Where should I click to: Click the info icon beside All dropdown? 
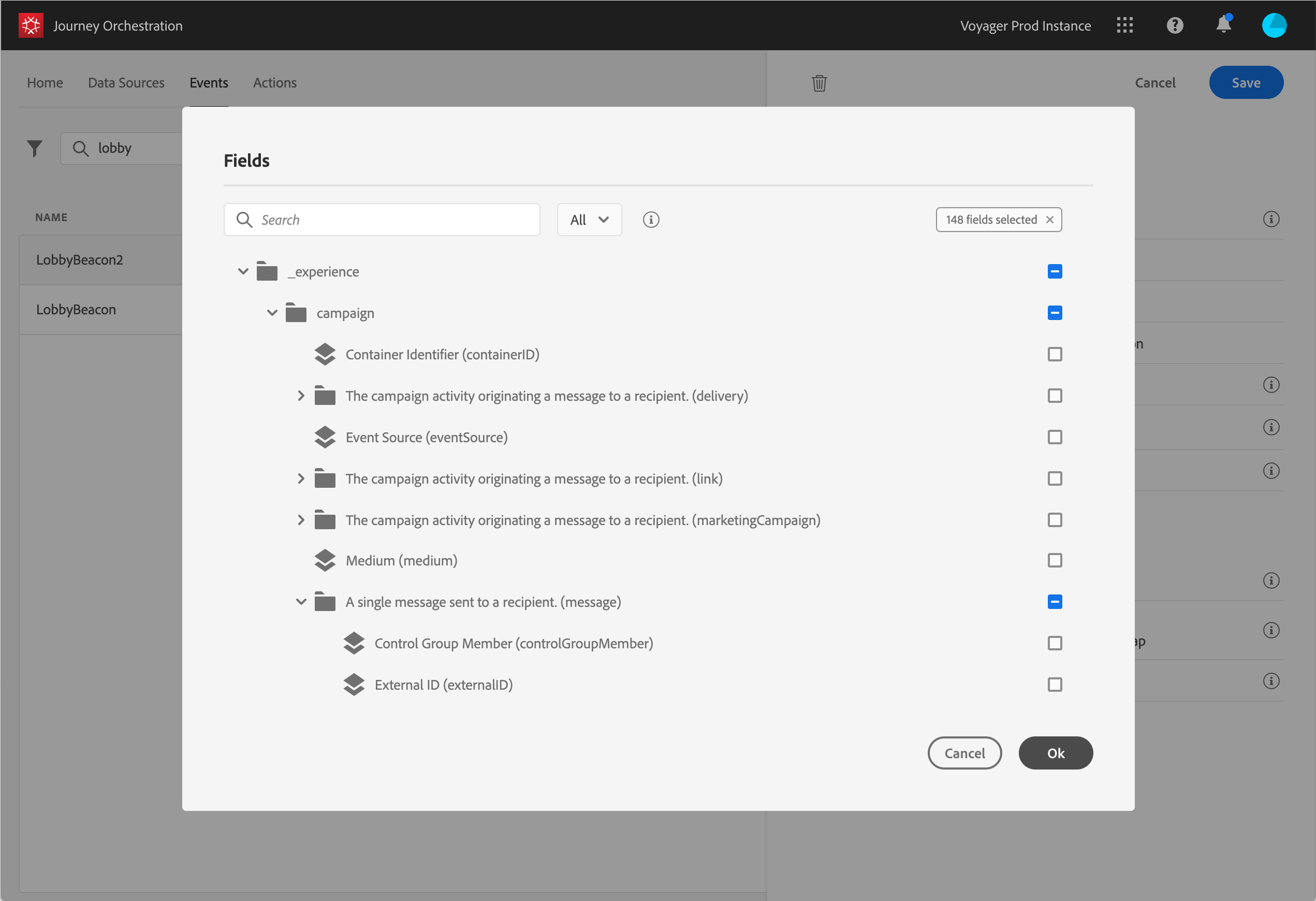[x=651, y=220]
